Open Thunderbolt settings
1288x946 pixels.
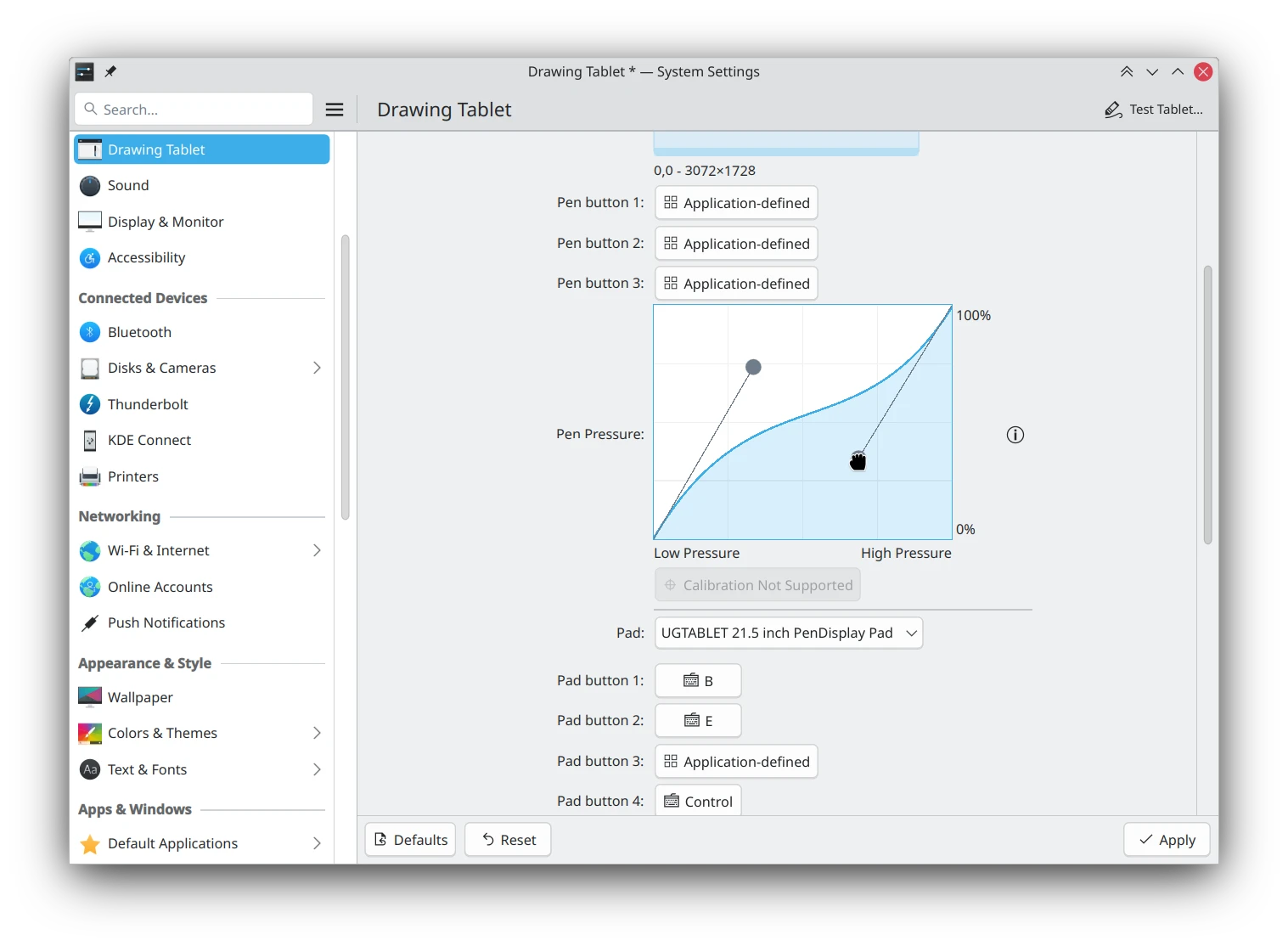(x=201, y=404)
